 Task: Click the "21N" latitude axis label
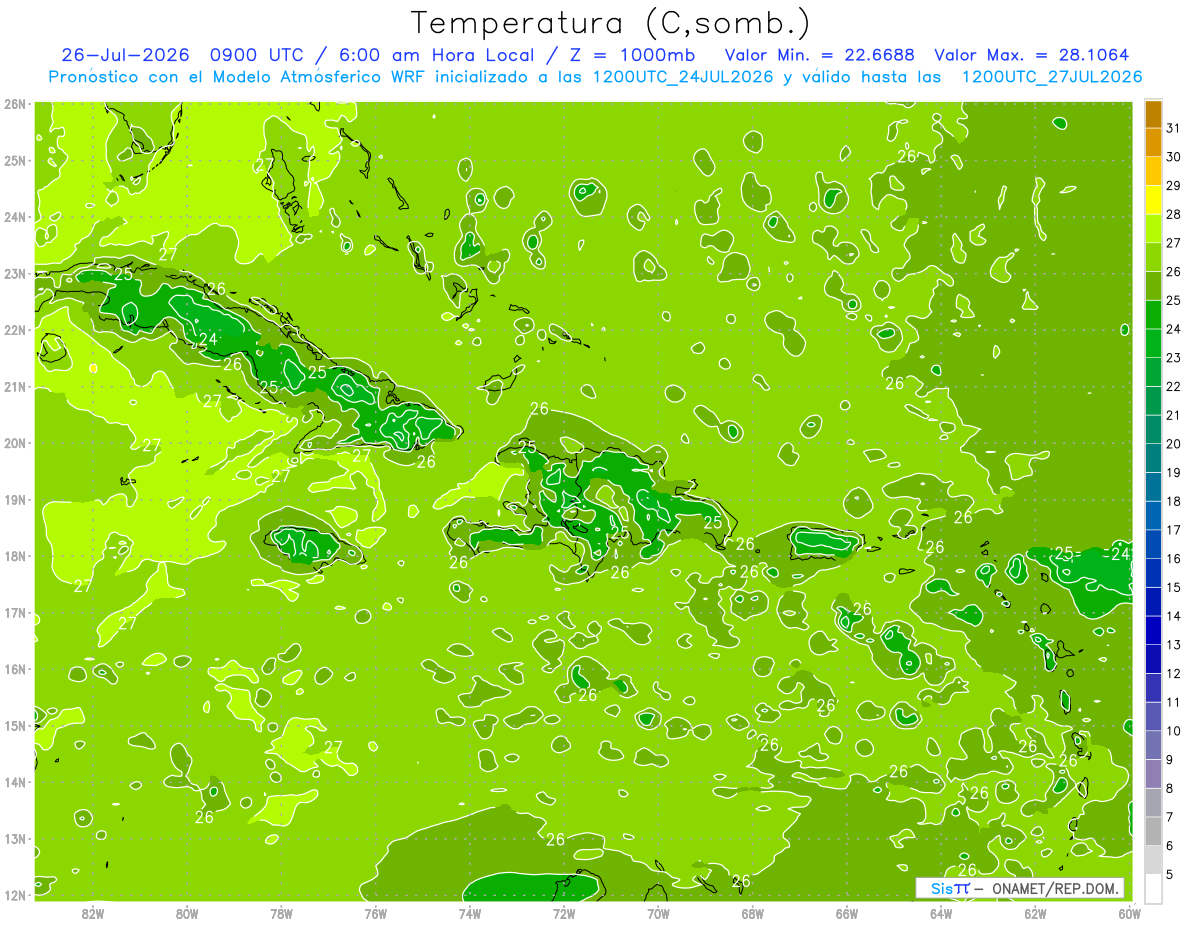point(15,387)
